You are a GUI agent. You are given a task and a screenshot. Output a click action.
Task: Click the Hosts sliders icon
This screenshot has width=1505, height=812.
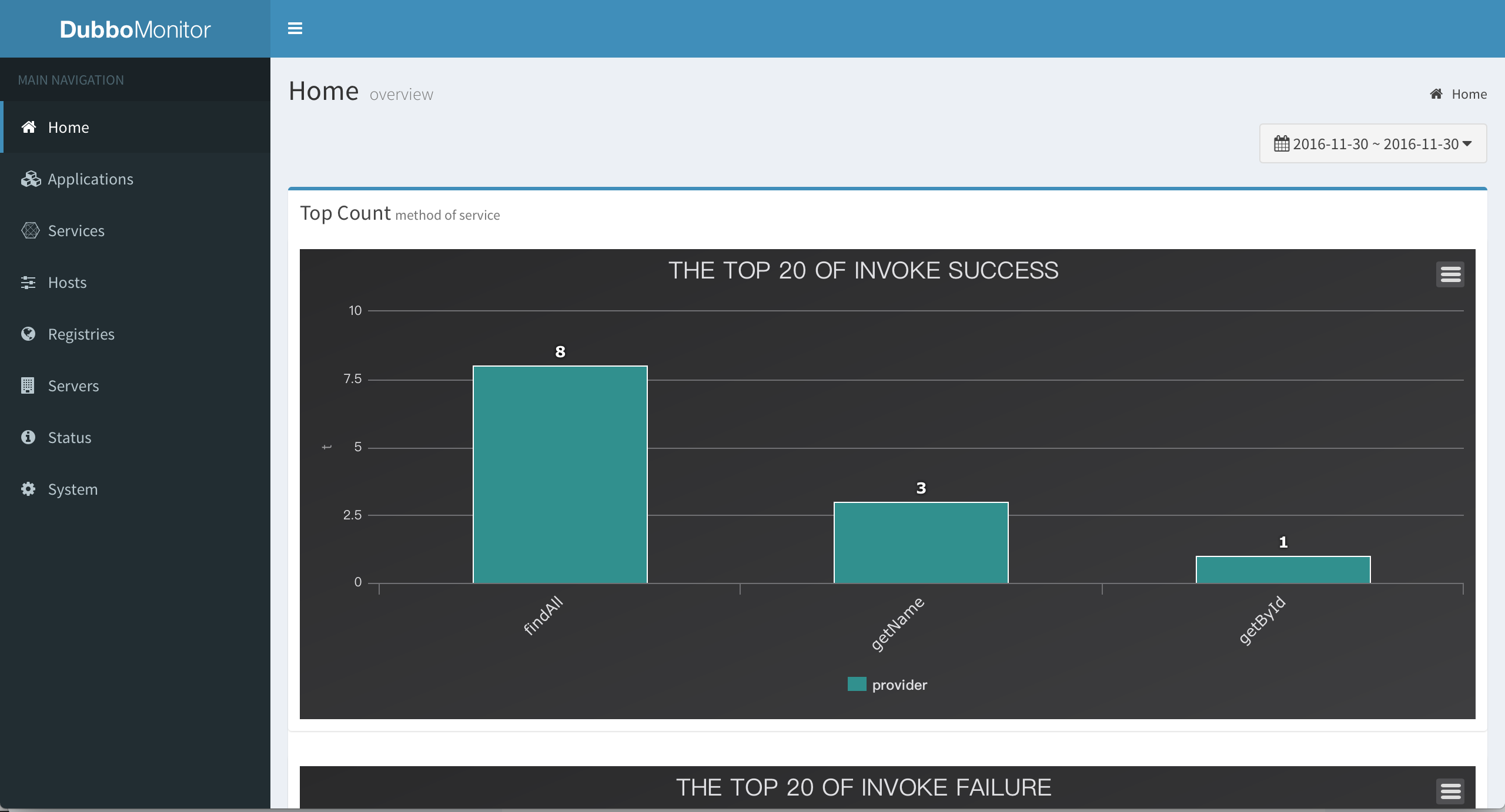click(28, 282)
